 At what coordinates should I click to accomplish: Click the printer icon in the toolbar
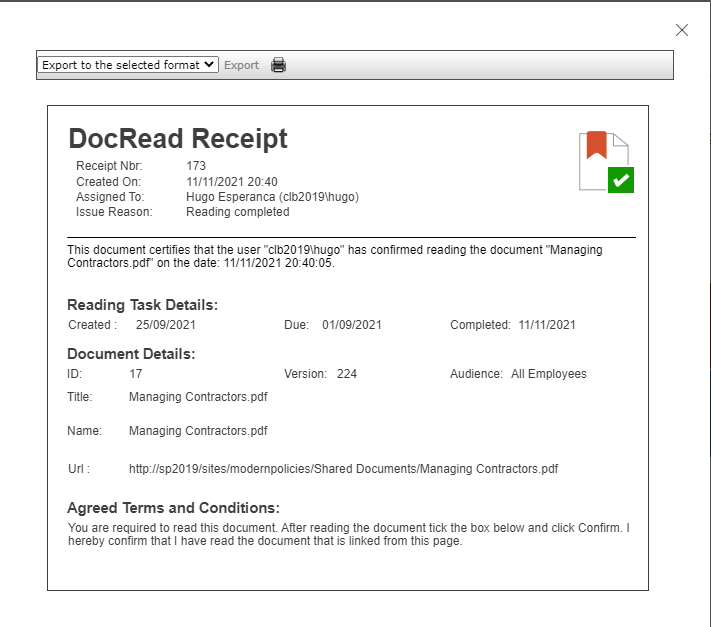coord(278,65)
